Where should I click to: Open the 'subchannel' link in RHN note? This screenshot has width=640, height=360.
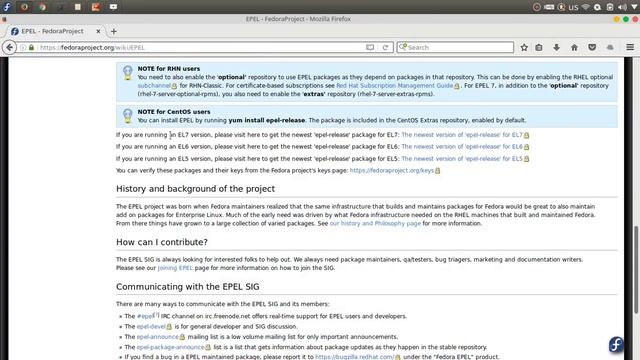click(x=154, y=86)
